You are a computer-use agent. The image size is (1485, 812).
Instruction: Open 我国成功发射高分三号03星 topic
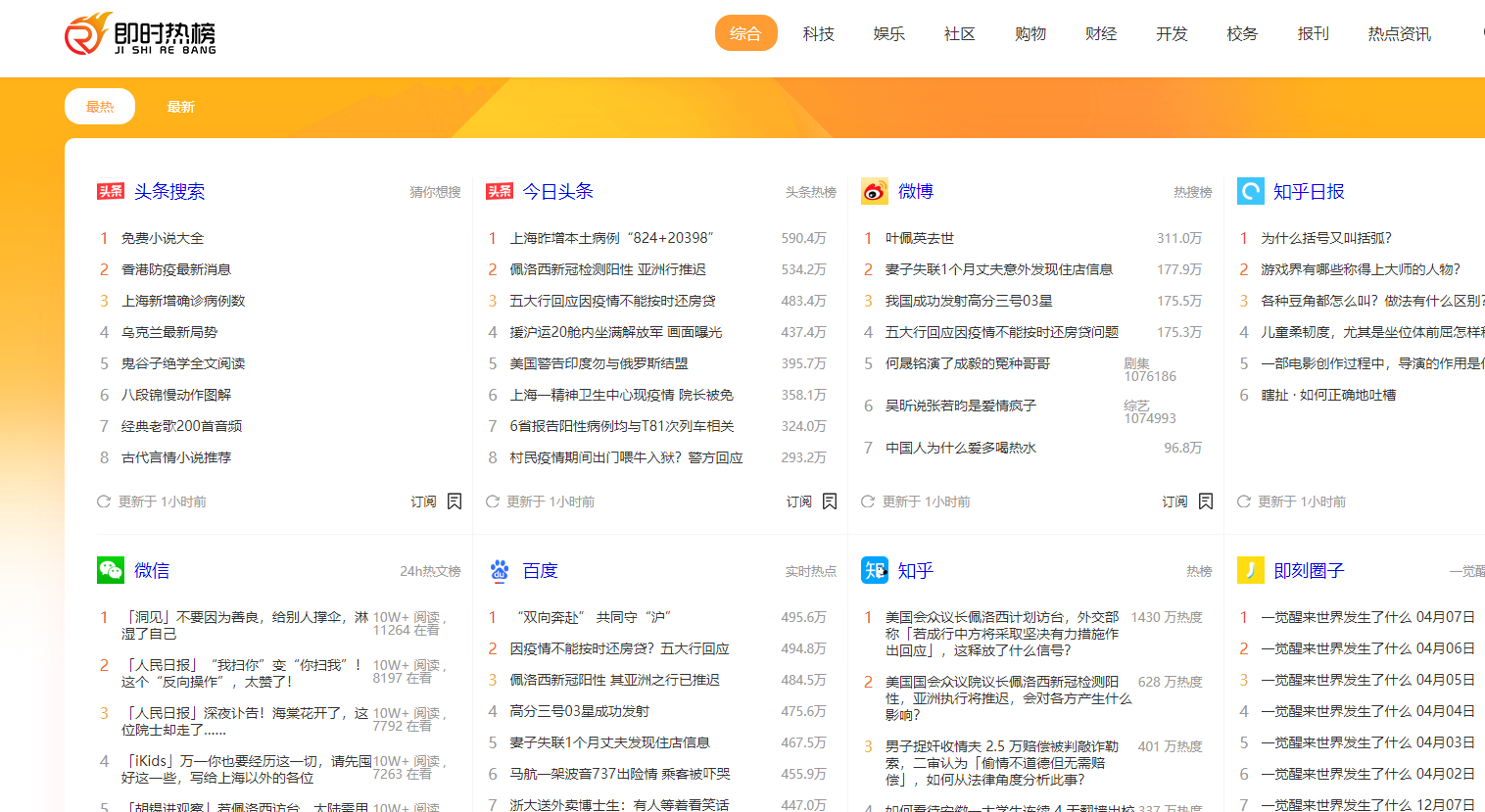(x=969, y=301)
